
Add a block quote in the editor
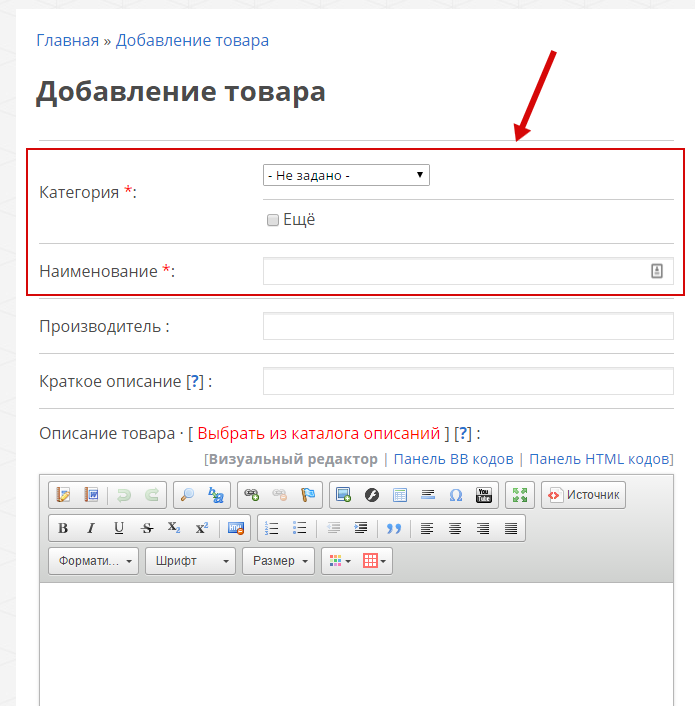pos(393,528)
